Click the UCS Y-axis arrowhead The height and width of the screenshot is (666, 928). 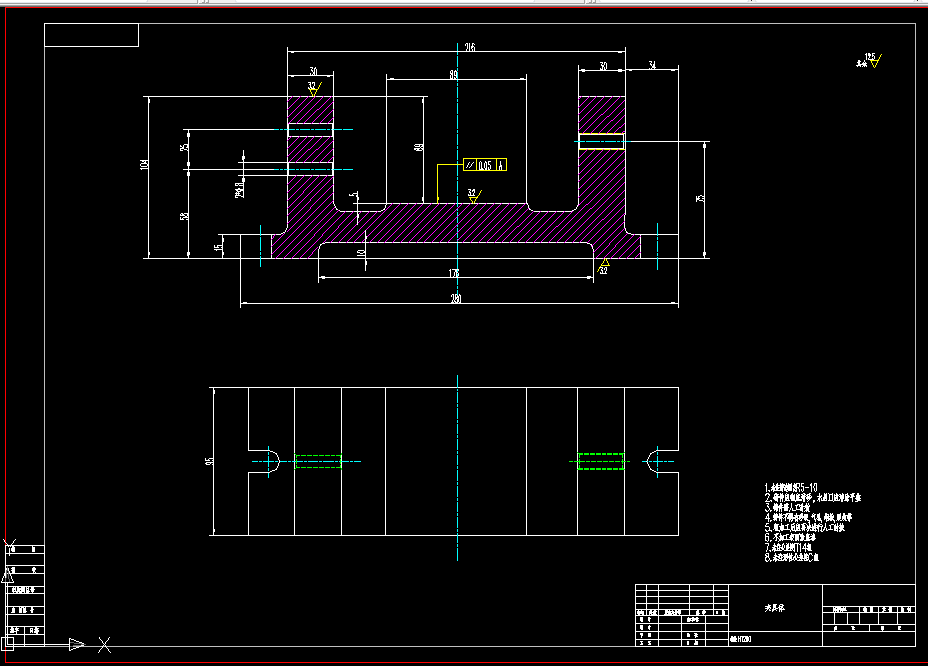(x=8, y=574)
